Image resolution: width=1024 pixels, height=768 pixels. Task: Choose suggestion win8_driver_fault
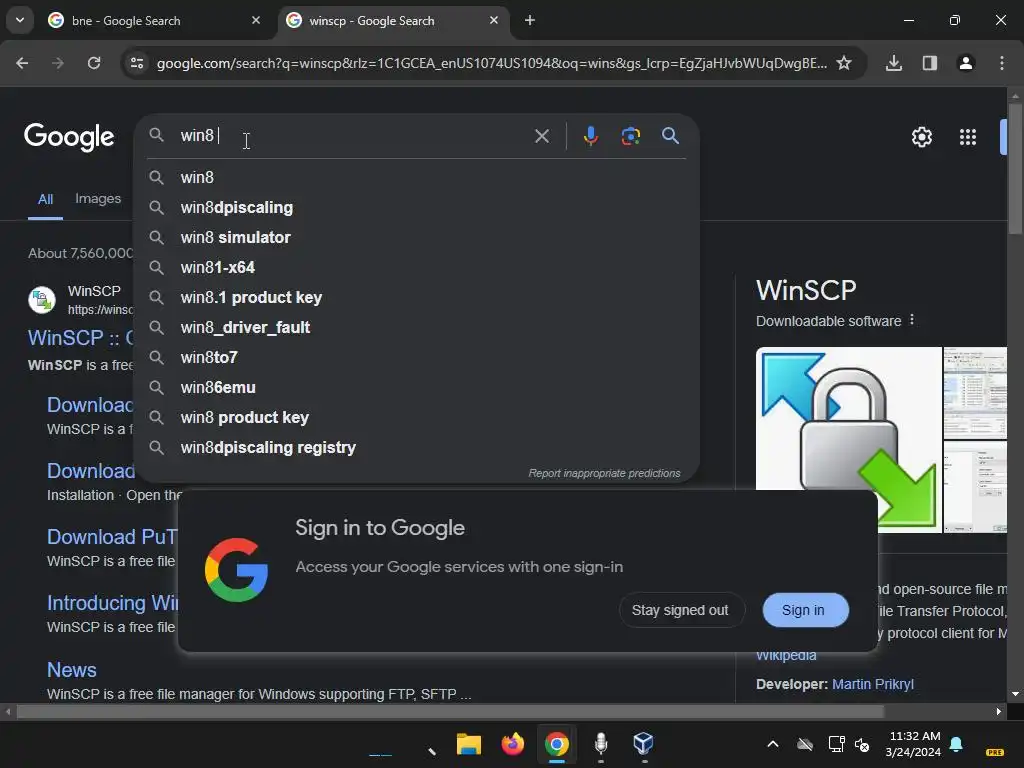416,327
